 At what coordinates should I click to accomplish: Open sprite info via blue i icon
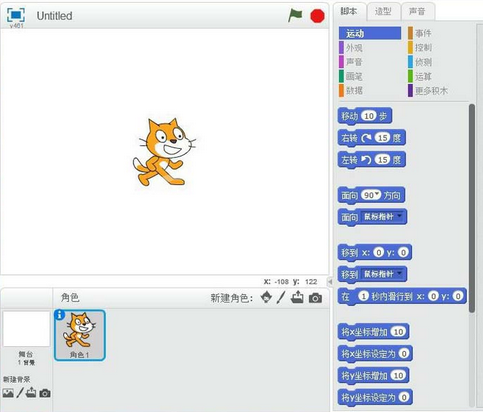(x=59, y=315)
